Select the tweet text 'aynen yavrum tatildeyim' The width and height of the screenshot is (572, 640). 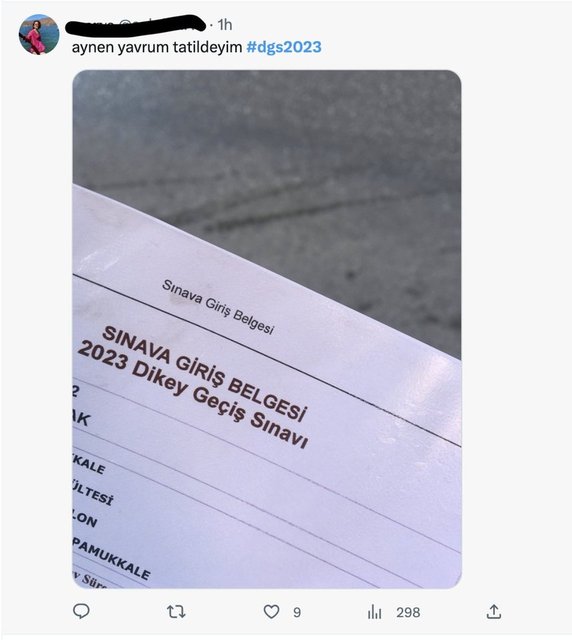click(x=157, y=47)
